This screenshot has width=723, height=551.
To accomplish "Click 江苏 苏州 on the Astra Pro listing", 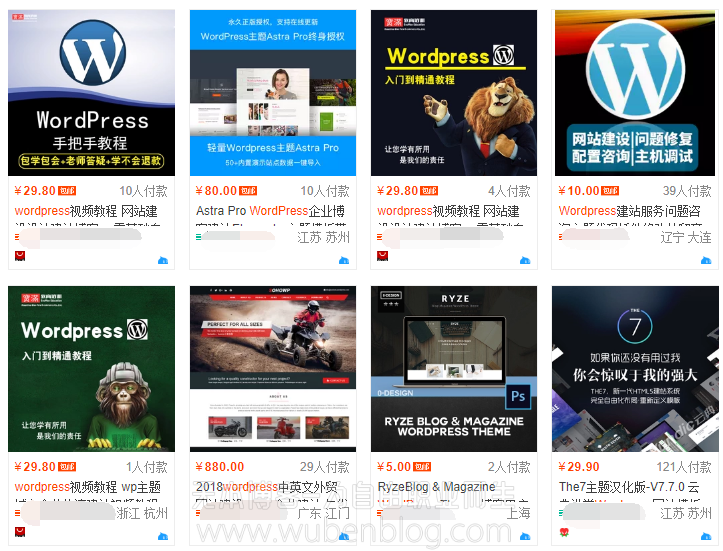I will tap(323, 237).
